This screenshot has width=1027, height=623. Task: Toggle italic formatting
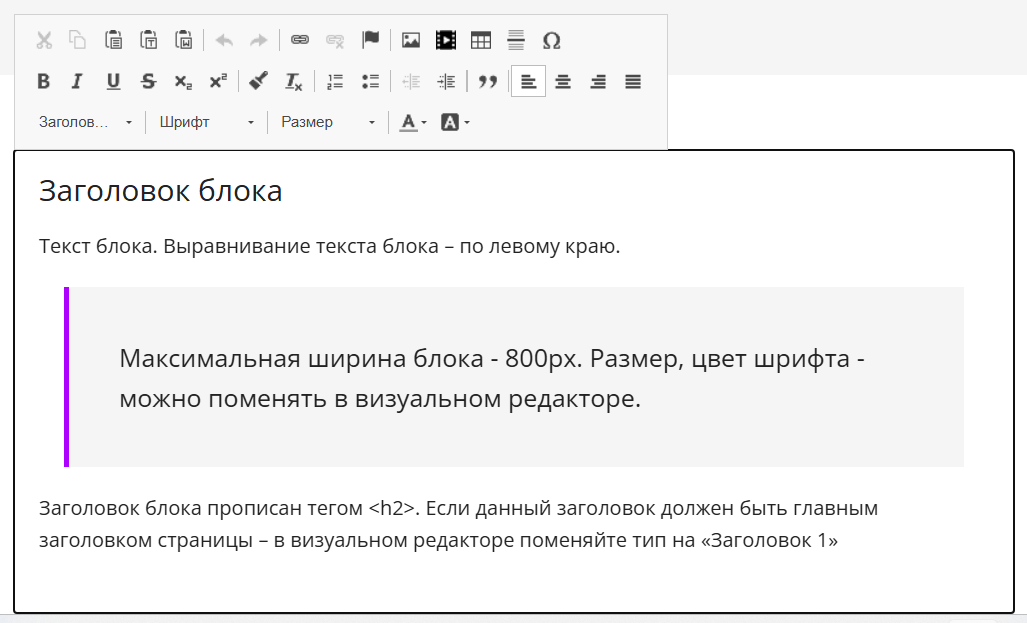77,81
